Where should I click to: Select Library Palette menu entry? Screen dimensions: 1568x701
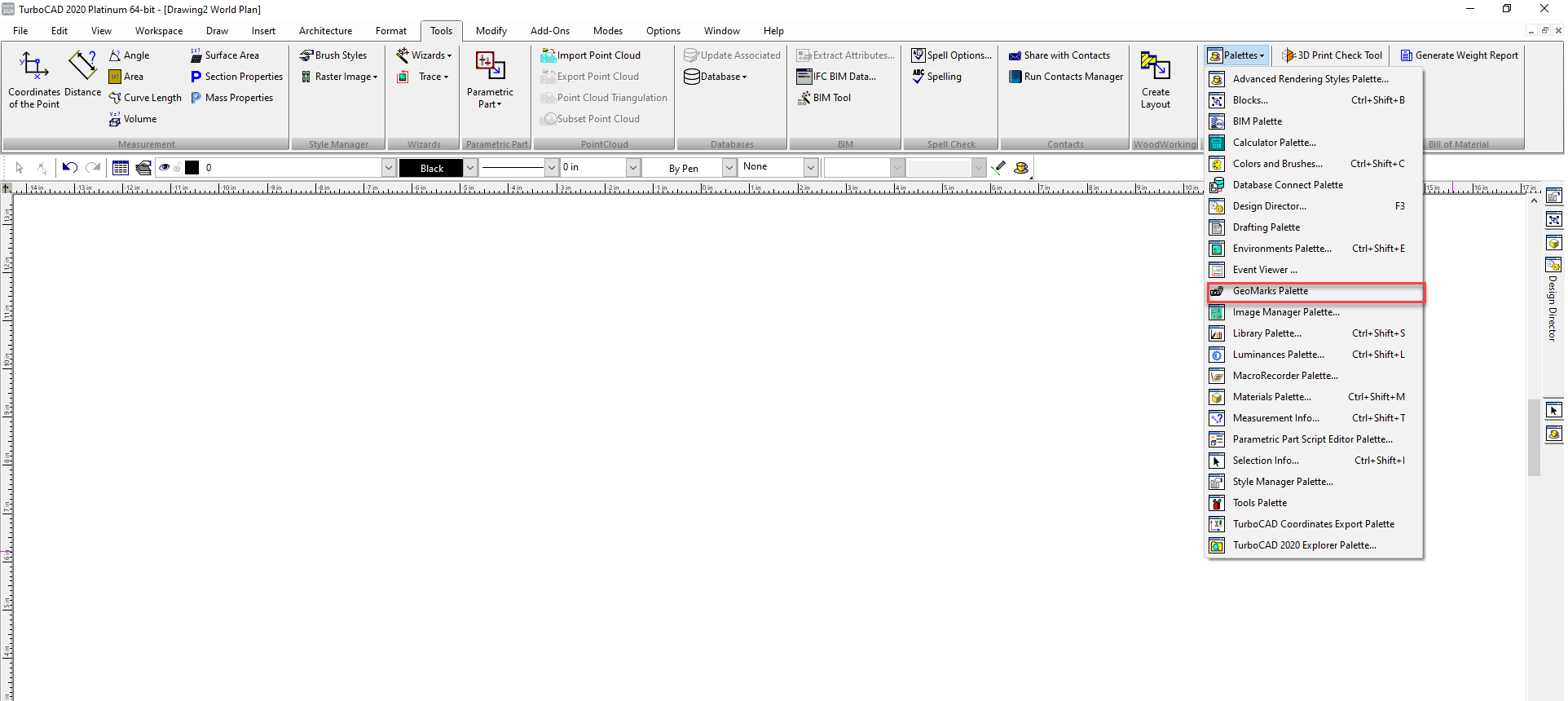pyautogui.click(x=1315, y=333)
